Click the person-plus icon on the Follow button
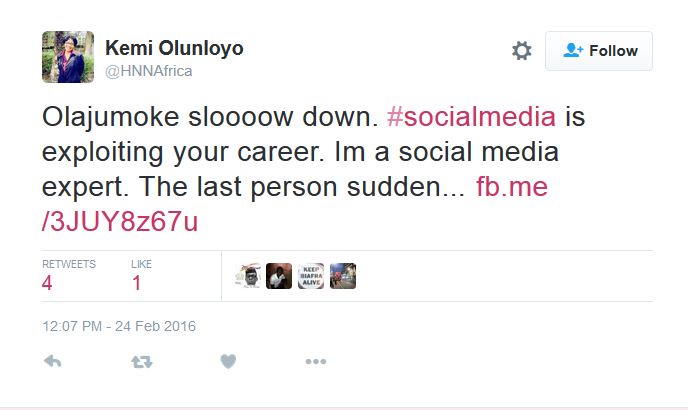Screen dimensions: 688x410 tap(573, 51)
